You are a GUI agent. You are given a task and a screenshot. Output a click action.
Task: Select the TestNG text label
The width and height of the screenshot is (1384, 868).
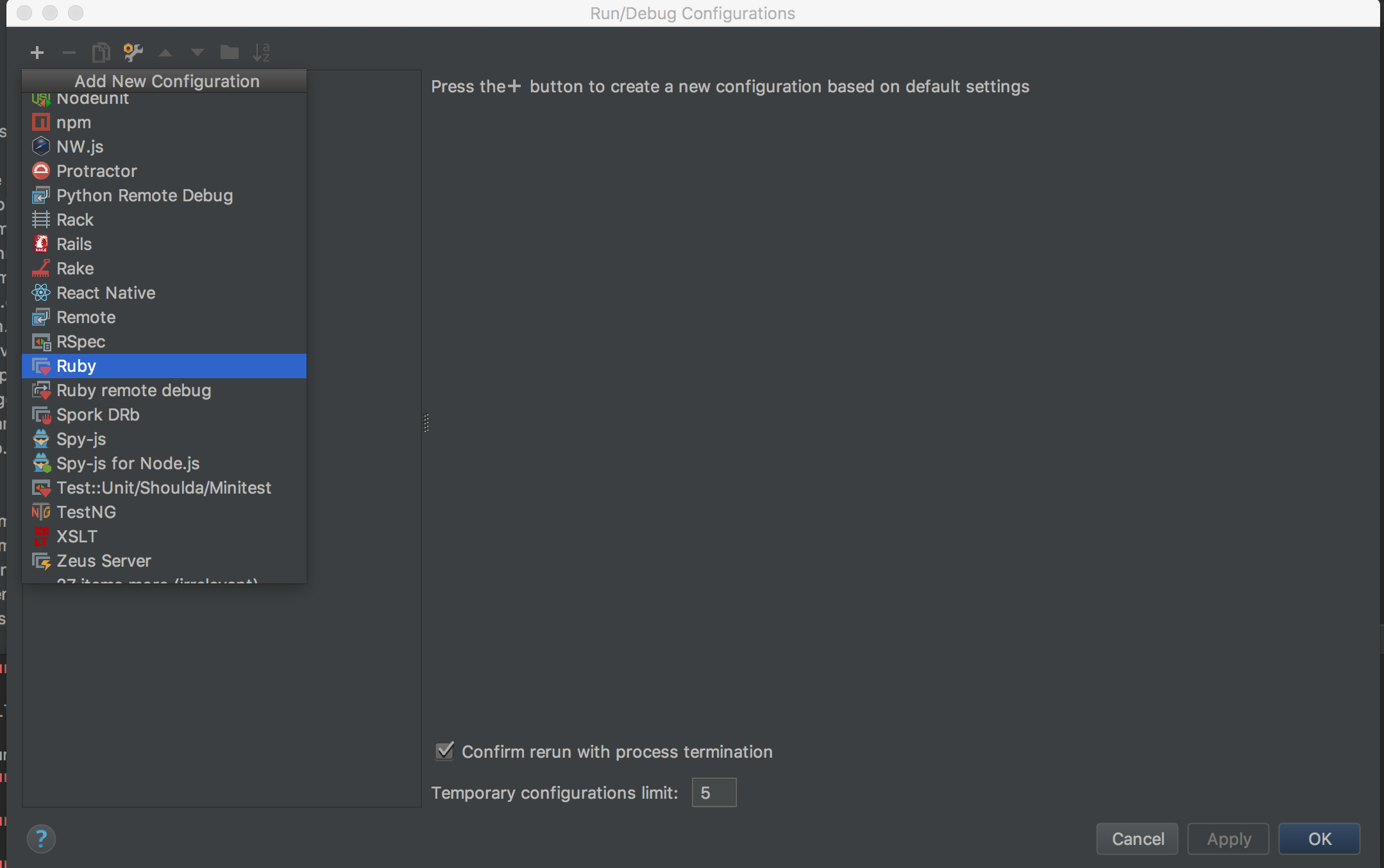[x=87, y=512]
